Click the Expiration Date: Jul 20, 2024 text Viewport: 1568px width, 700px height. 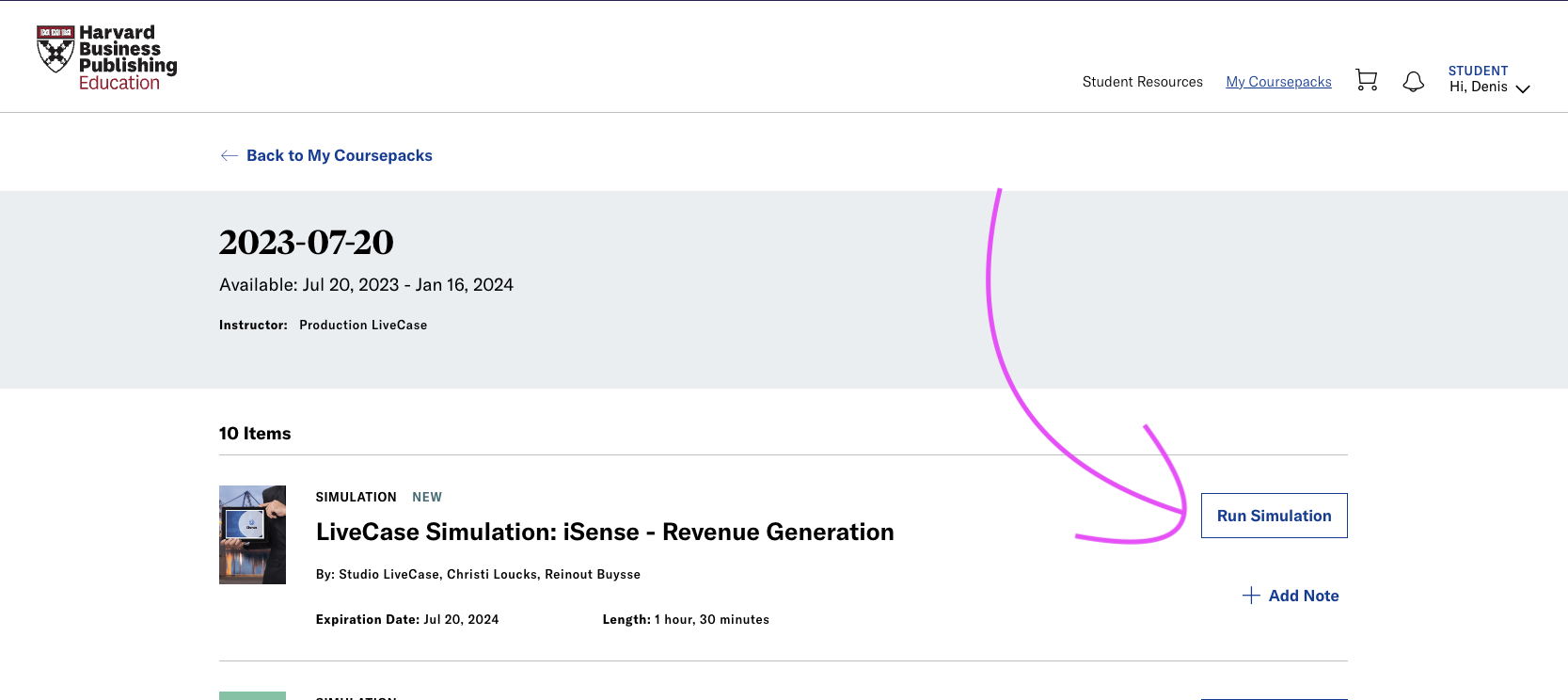click(407, 619)
